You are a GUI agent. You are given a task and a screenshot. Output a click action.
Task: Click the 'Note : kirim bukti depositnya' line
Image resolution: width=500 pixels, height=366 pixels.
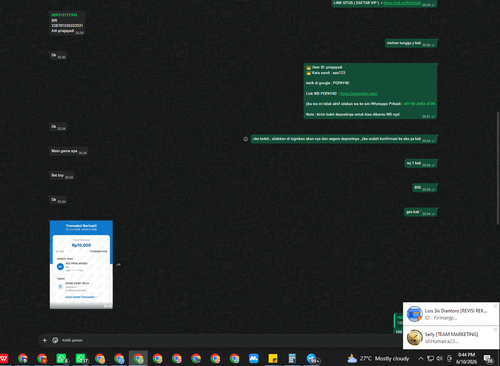pyautogui.click(x=353, y=114)
